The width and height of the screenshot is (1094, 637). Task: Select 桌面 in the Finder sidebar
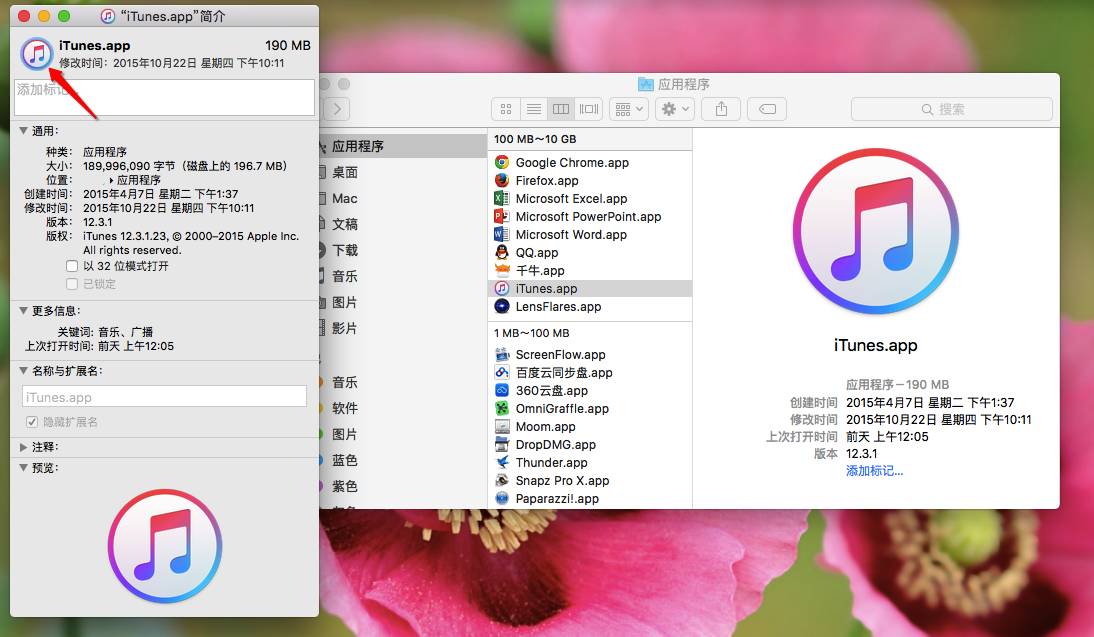pos(345,172)
